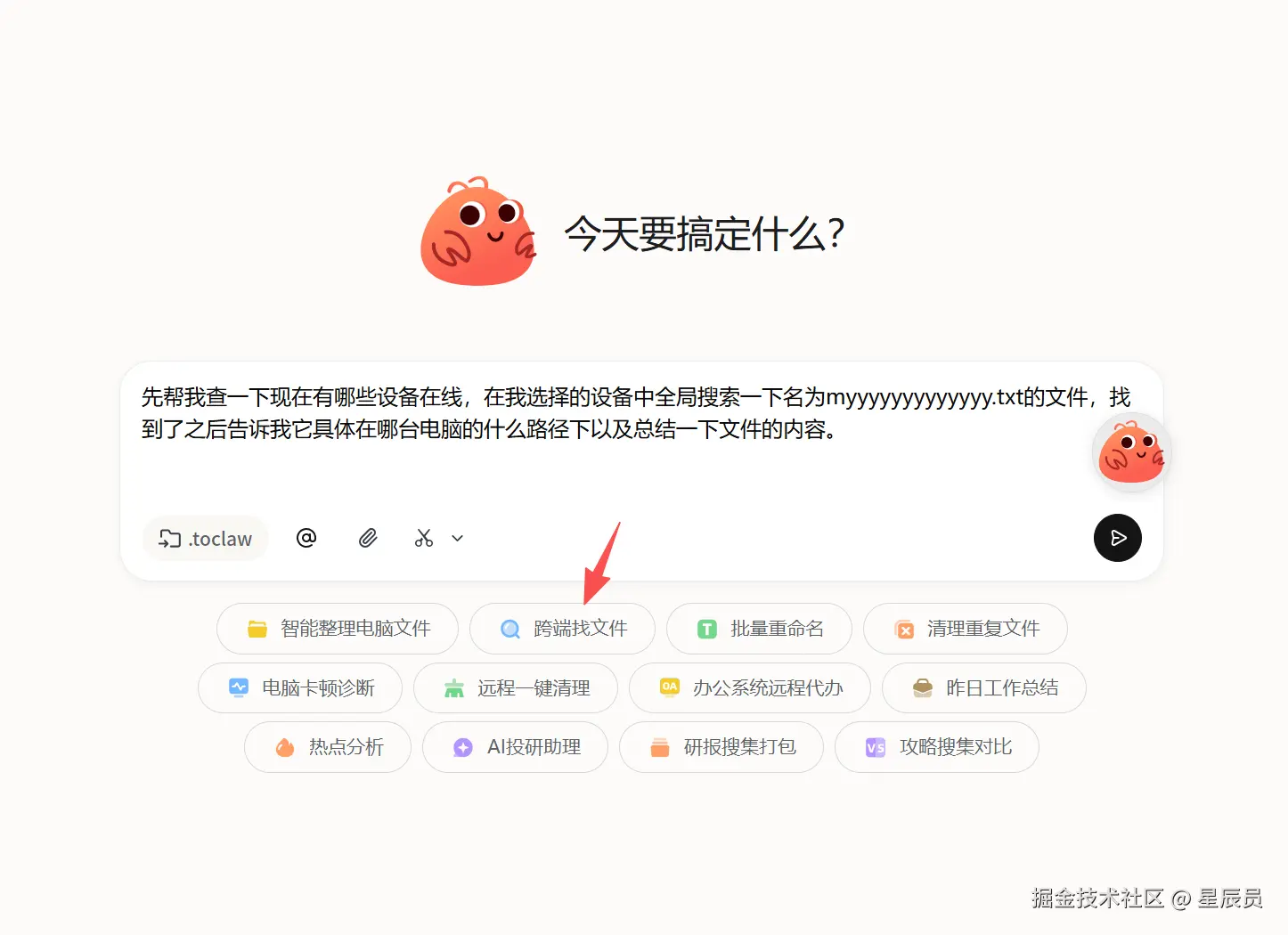The height and width of the screenshot is (935, 1288).
Task: Click the floating crab avatar in the input box
Action: [1132, 452]
